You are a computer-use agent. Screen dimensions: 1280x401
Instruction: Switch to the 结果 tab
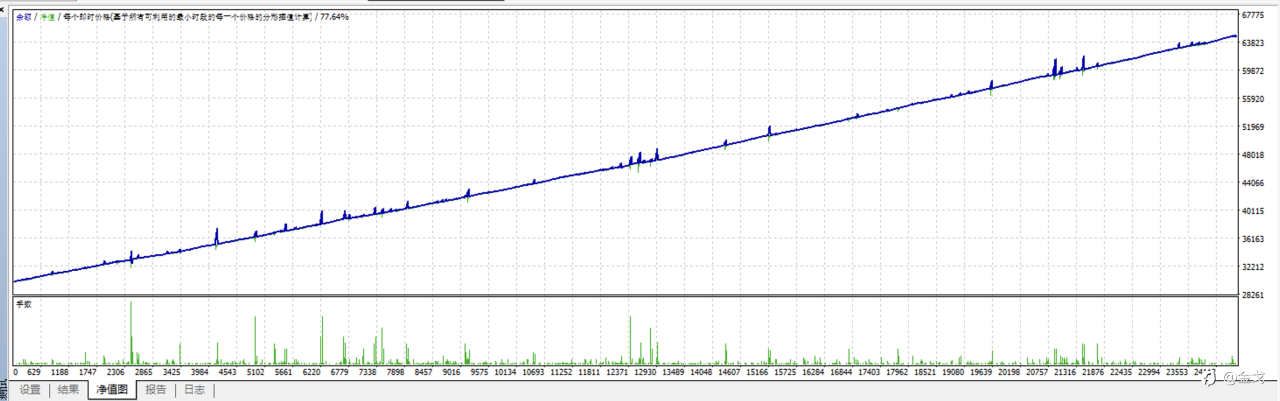(68, 390)
